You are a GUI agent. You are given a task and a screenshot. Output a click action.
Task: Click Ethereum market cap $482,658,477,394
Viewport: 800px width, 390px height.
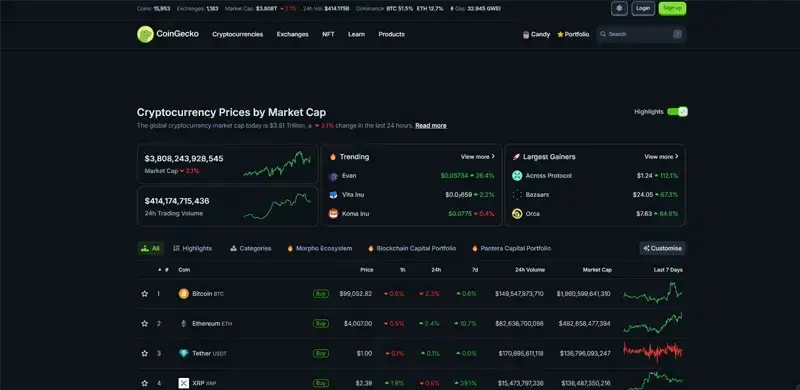pyautogui.click(x=584, y=324)
